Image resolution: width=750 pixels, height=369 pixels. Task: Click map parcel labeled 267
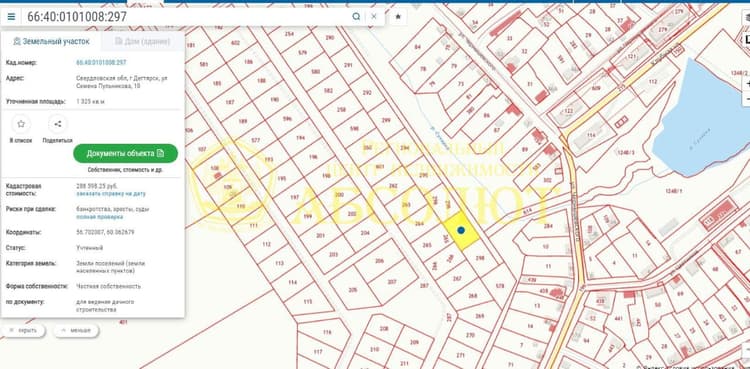[457, 279]
